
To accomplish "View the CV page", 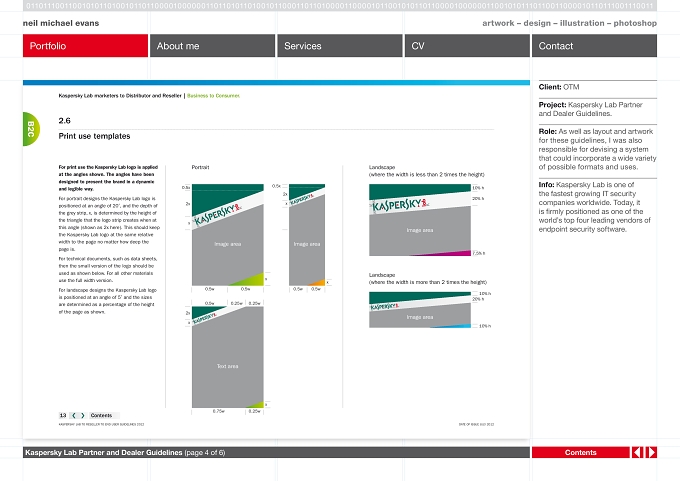I will [x=467, y=46].
